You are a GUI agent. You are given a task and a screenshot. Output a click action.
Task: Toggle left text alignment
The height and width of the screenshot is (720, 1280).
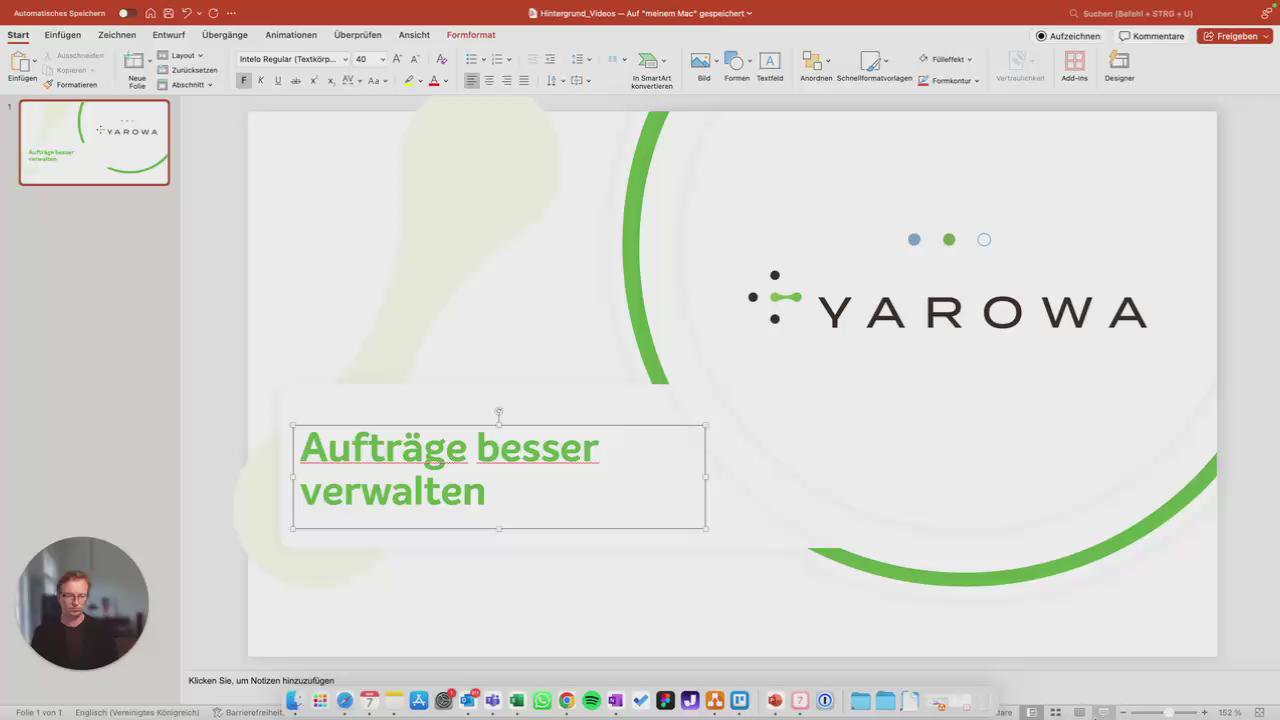472,81
